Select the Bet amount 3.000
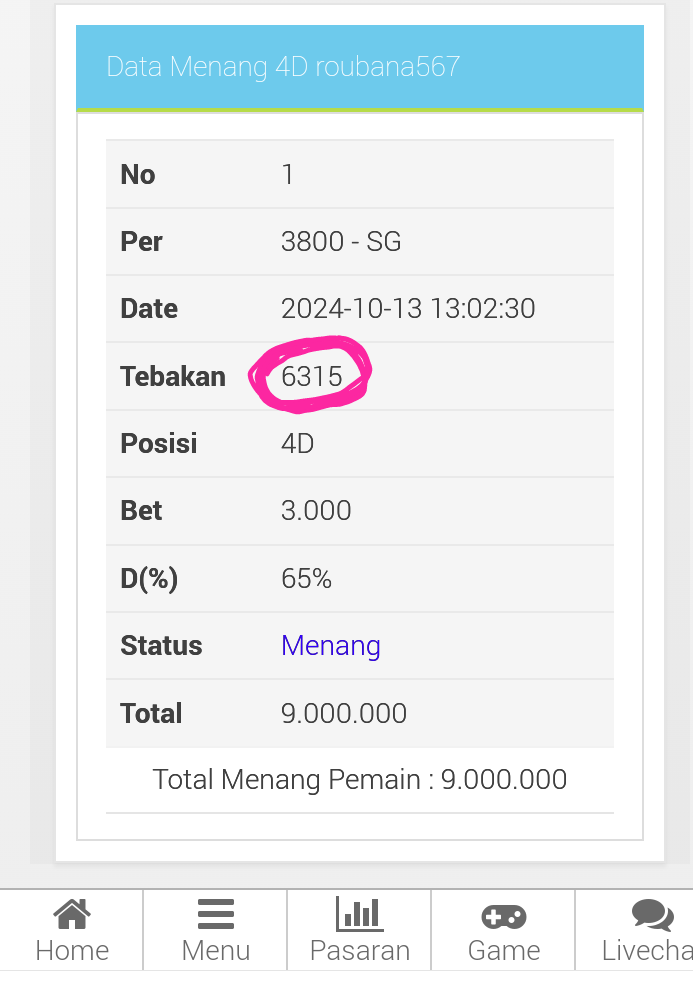The image size is (693, 997). pos(316,511)
